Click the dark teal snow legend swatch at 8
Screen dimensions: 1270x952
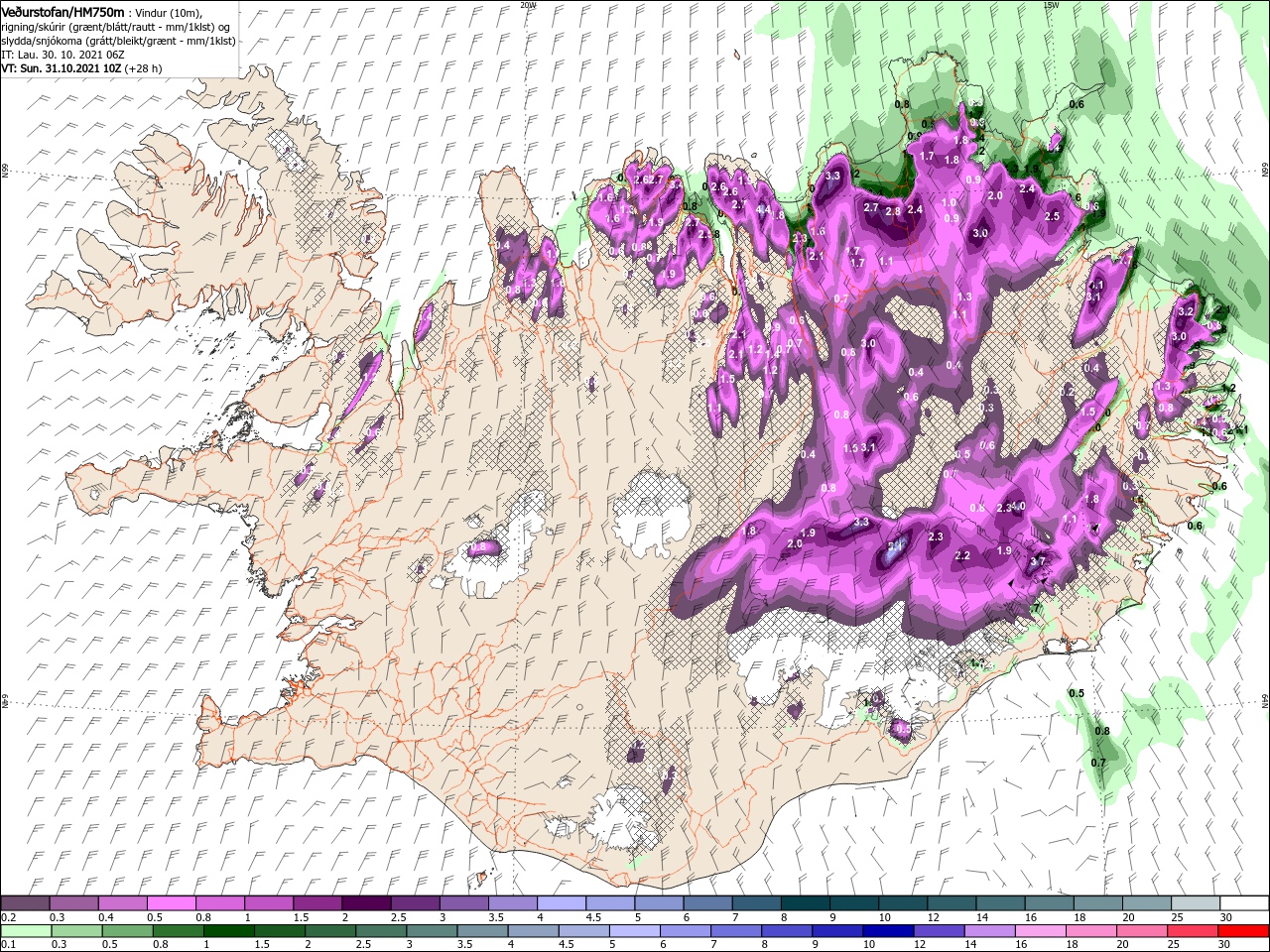click(x=804, y=903)
